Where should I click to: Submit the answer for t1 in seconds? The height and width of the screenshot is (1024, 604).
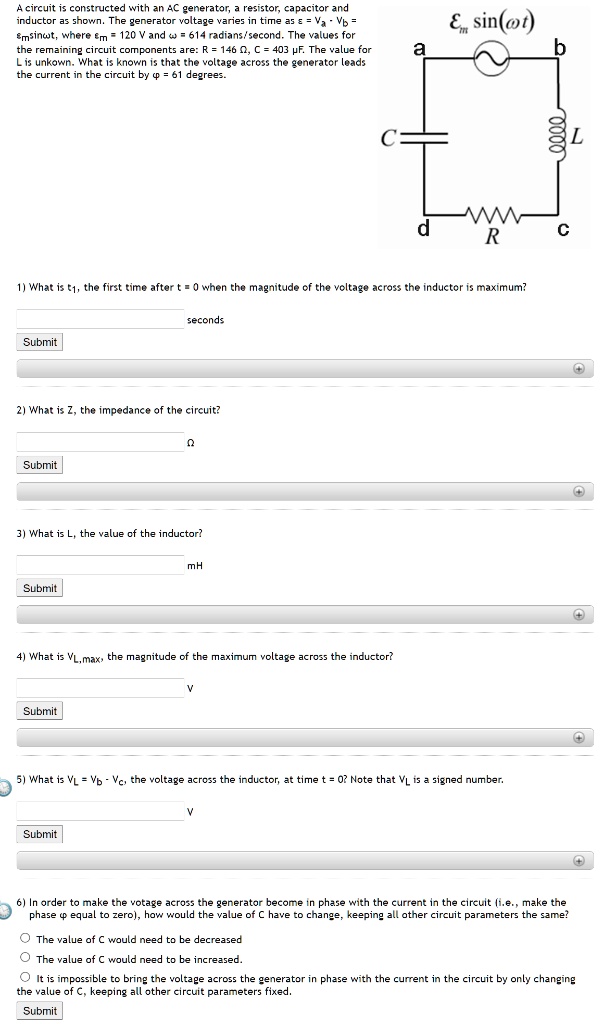pos(40,342)
